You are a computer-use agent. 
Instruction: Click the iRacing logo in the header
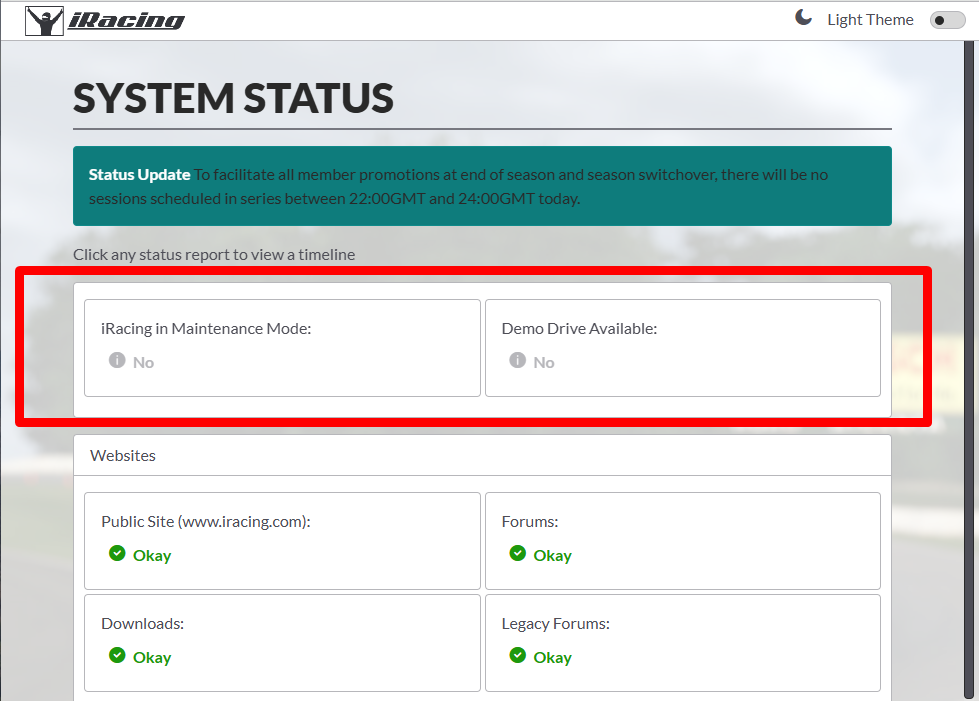point(105,21)
